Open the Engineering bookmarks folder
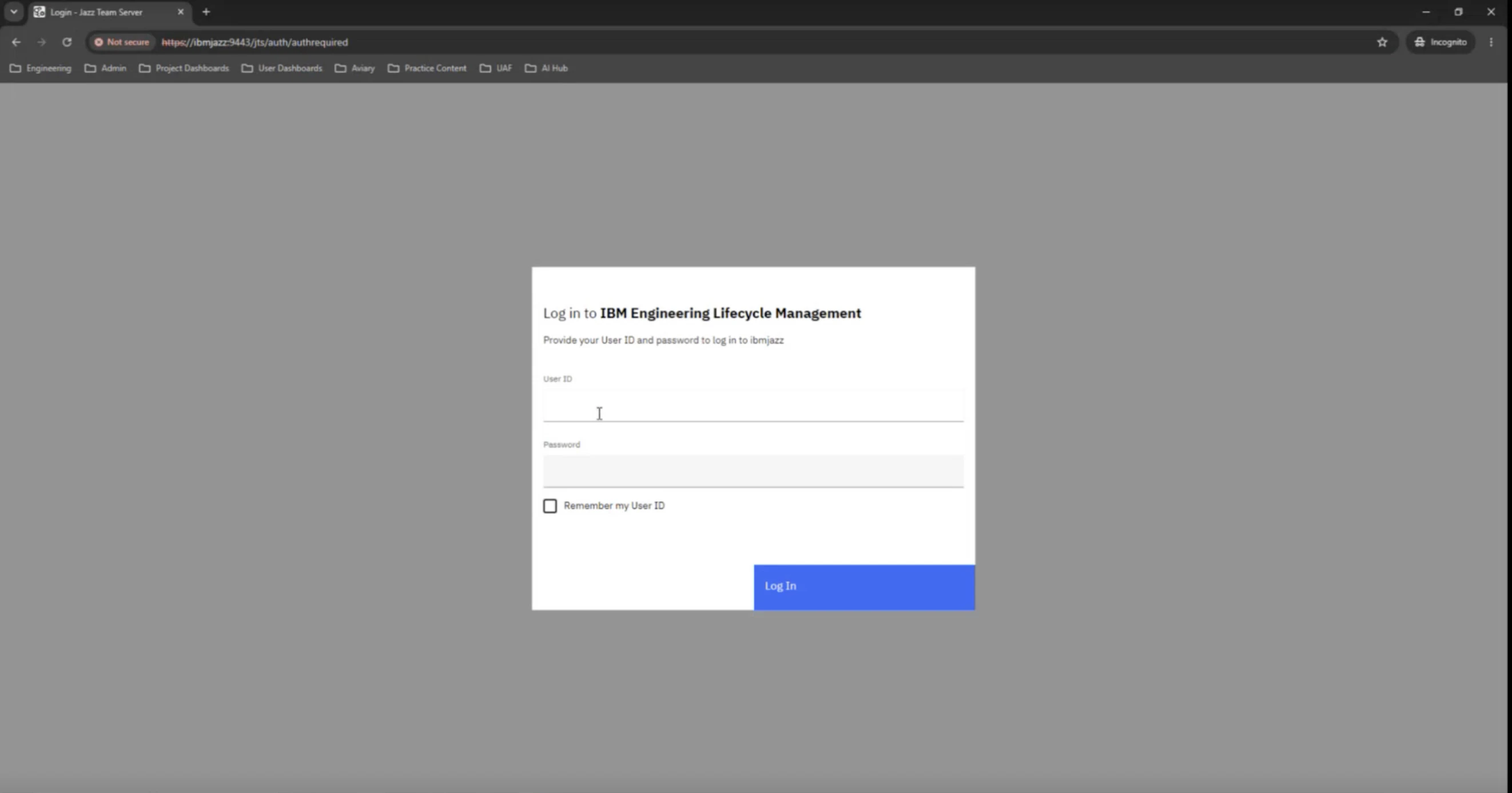The width and height of the screenshot is (1512, 793). click(41, 68)
